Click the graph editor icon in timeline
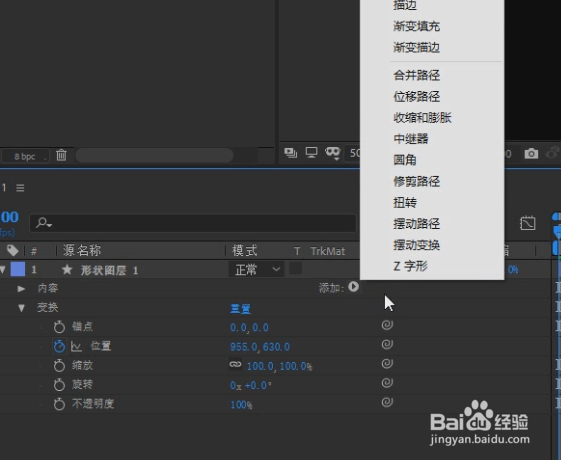This screenshot has width=561, height=460. coord(527,224)
